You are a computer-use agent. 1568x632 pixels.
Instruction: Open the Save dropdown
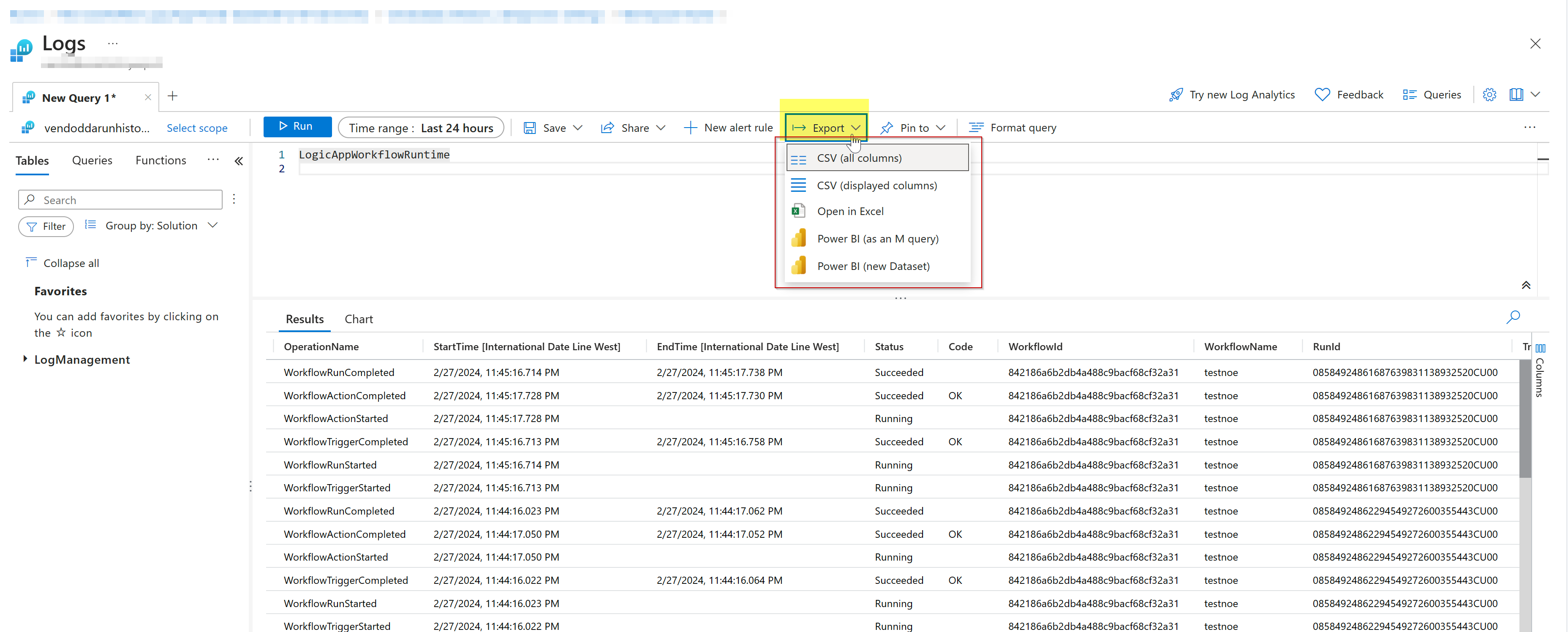pyautogui.click(x=553, y=128)
